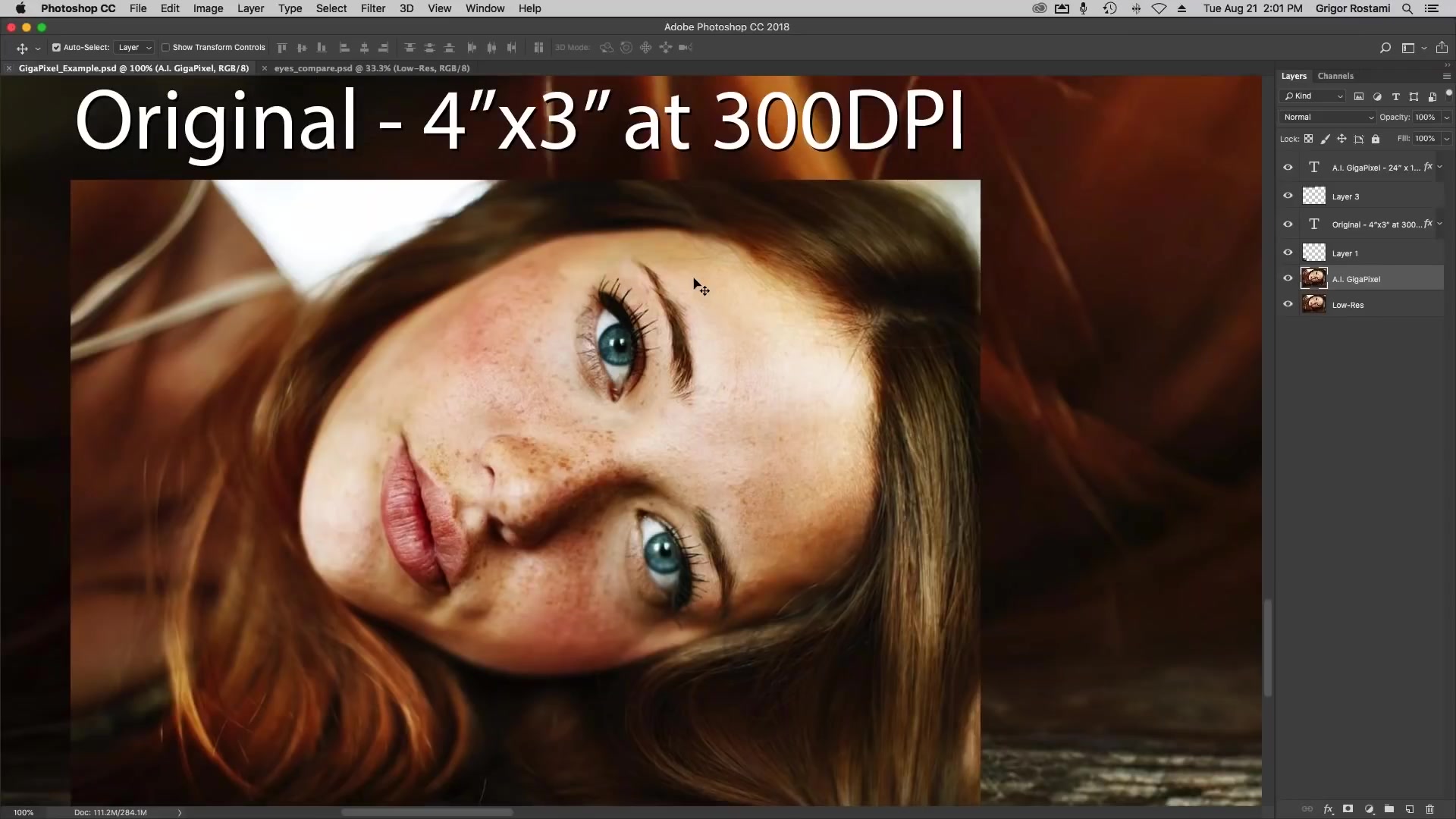Click Distribute vertical centers icon

429,48
